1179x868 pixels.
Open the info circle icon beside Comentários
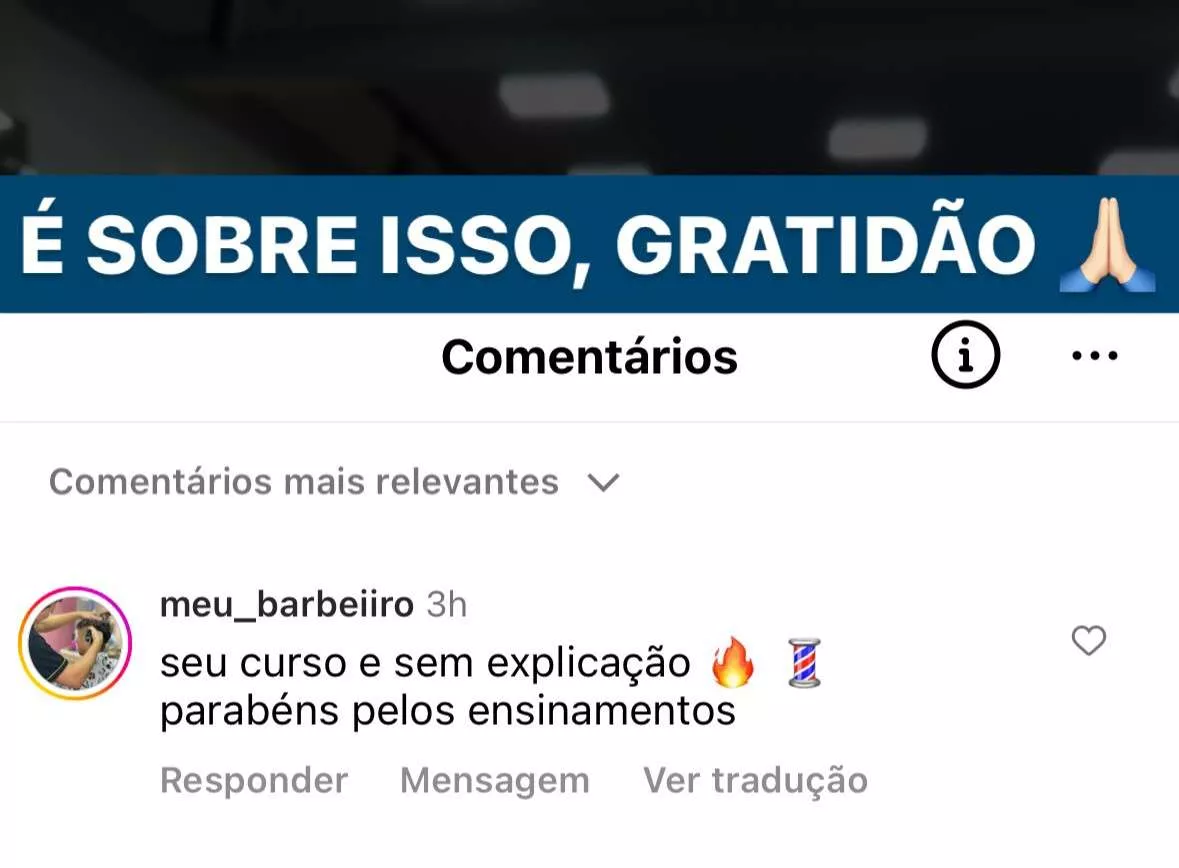[x=965, y=354]
